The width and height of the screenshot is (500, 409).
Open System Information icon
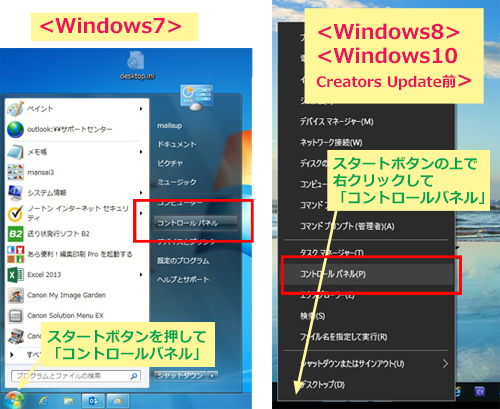click(15, 193)
